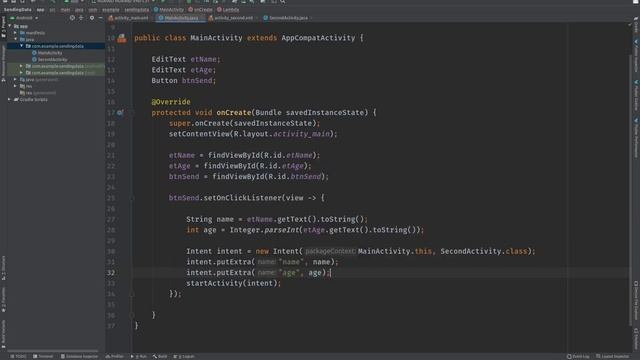The image size is (640, 360).
Task: Switch to activity_second.xml tab
Action: [231, 18]
